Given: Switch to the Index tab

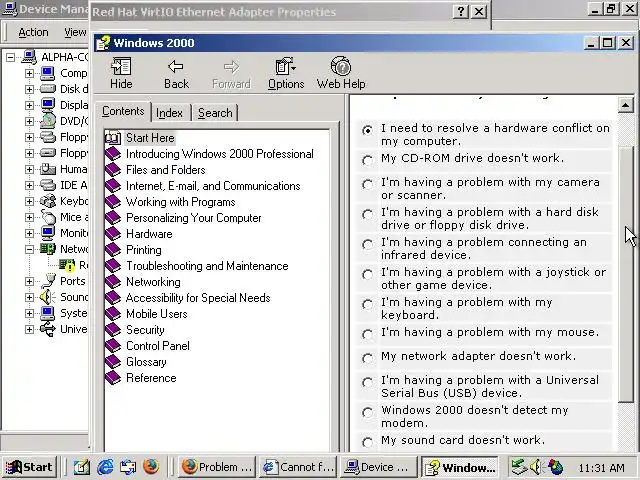Looking at the screenshot, I should point(169,113).
